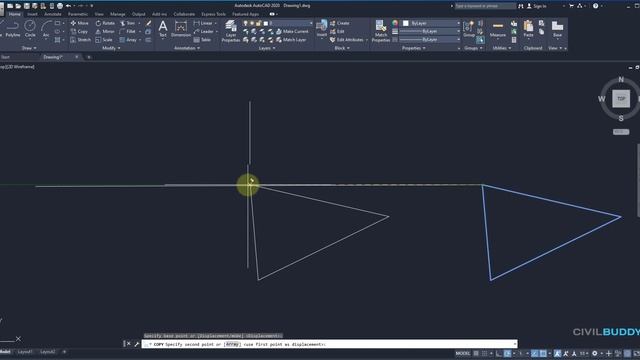Open the linetype ByLayer dropdown
The width and height of the screenshot is (640, 360).
click(430, 40)
